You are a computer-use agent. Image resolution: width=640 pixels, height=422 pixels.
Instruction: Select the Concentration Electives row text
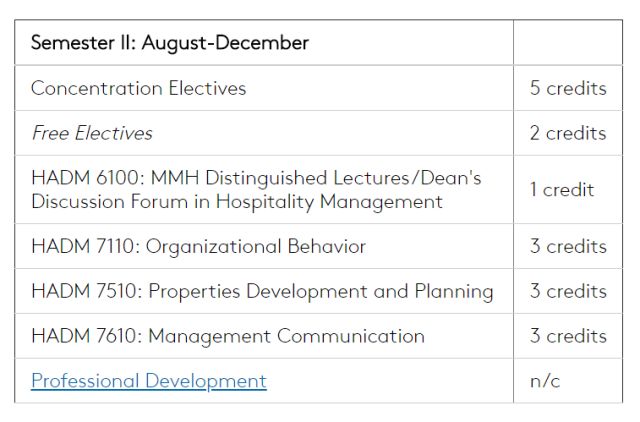[139, 88]
